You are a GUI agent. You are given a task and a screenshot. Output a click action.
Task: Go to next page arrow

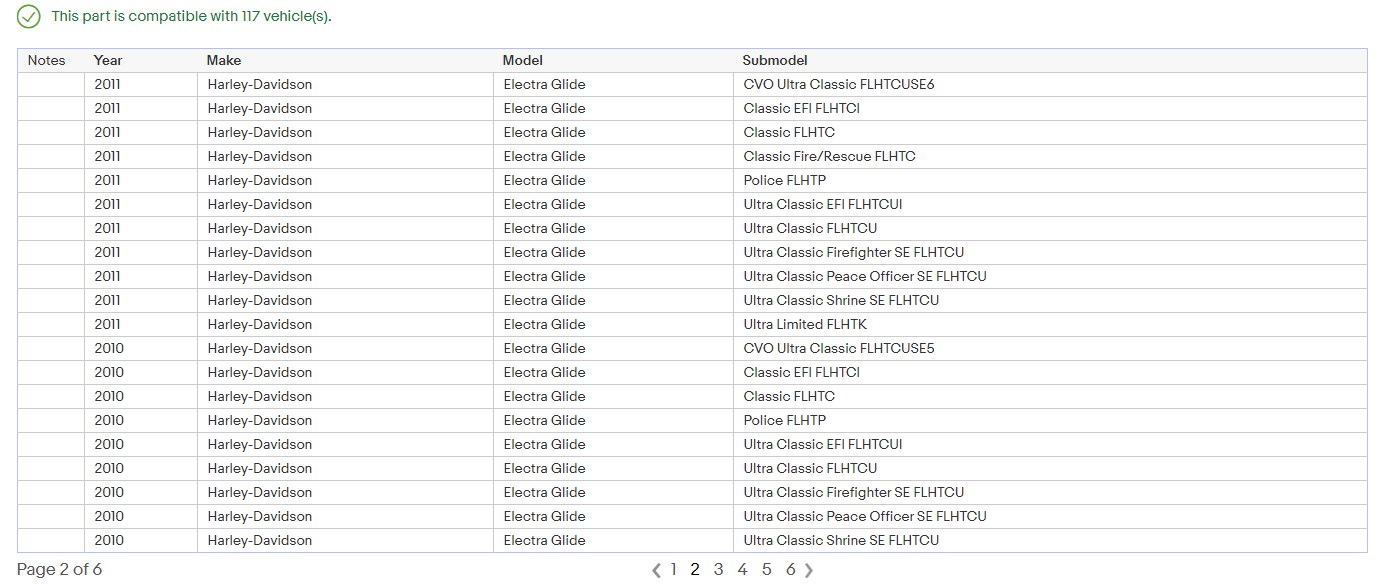click(x=809, y=570)
